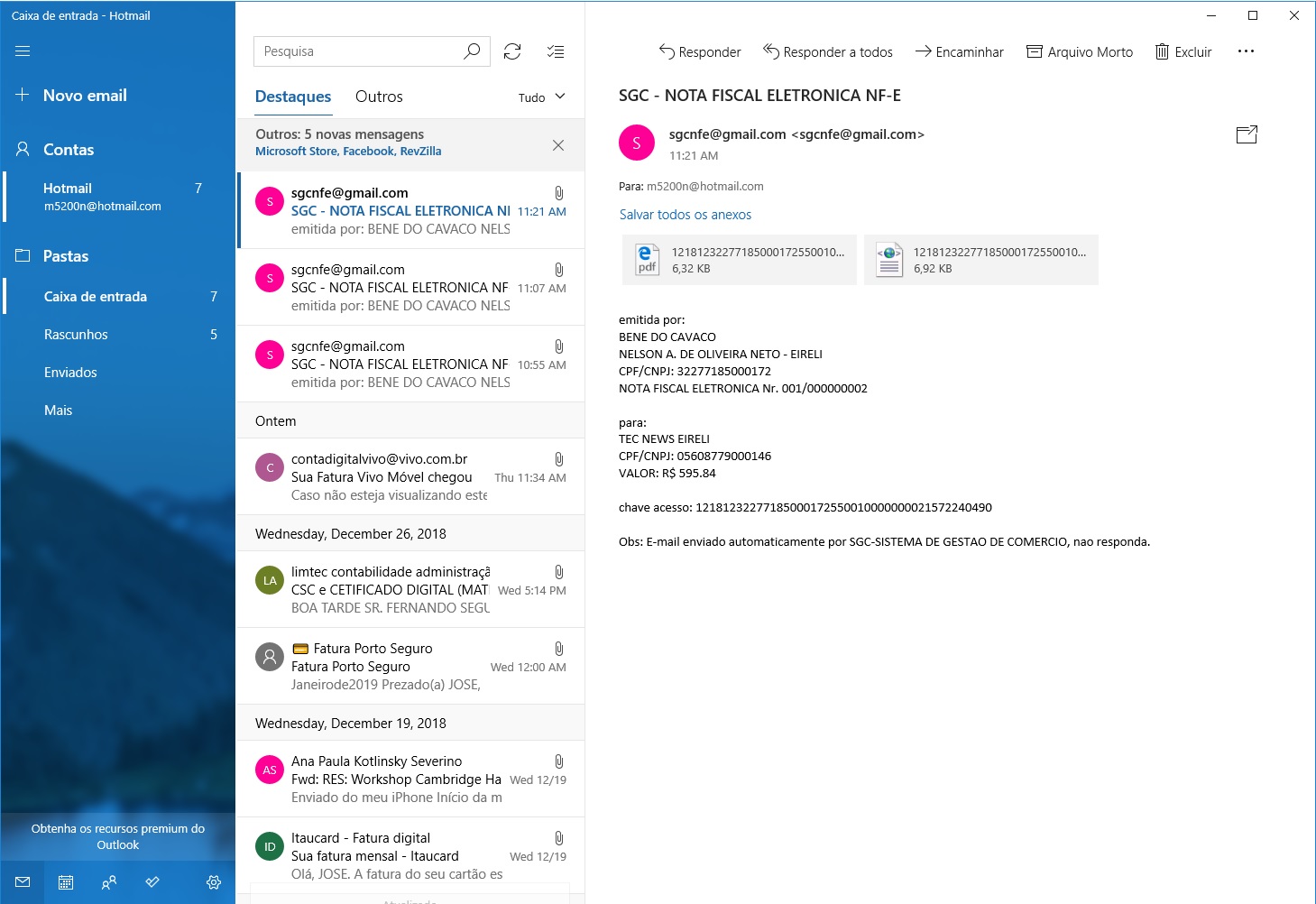
Task: Open the Caixa de entrada folder
Action: (x=118, y=297)
